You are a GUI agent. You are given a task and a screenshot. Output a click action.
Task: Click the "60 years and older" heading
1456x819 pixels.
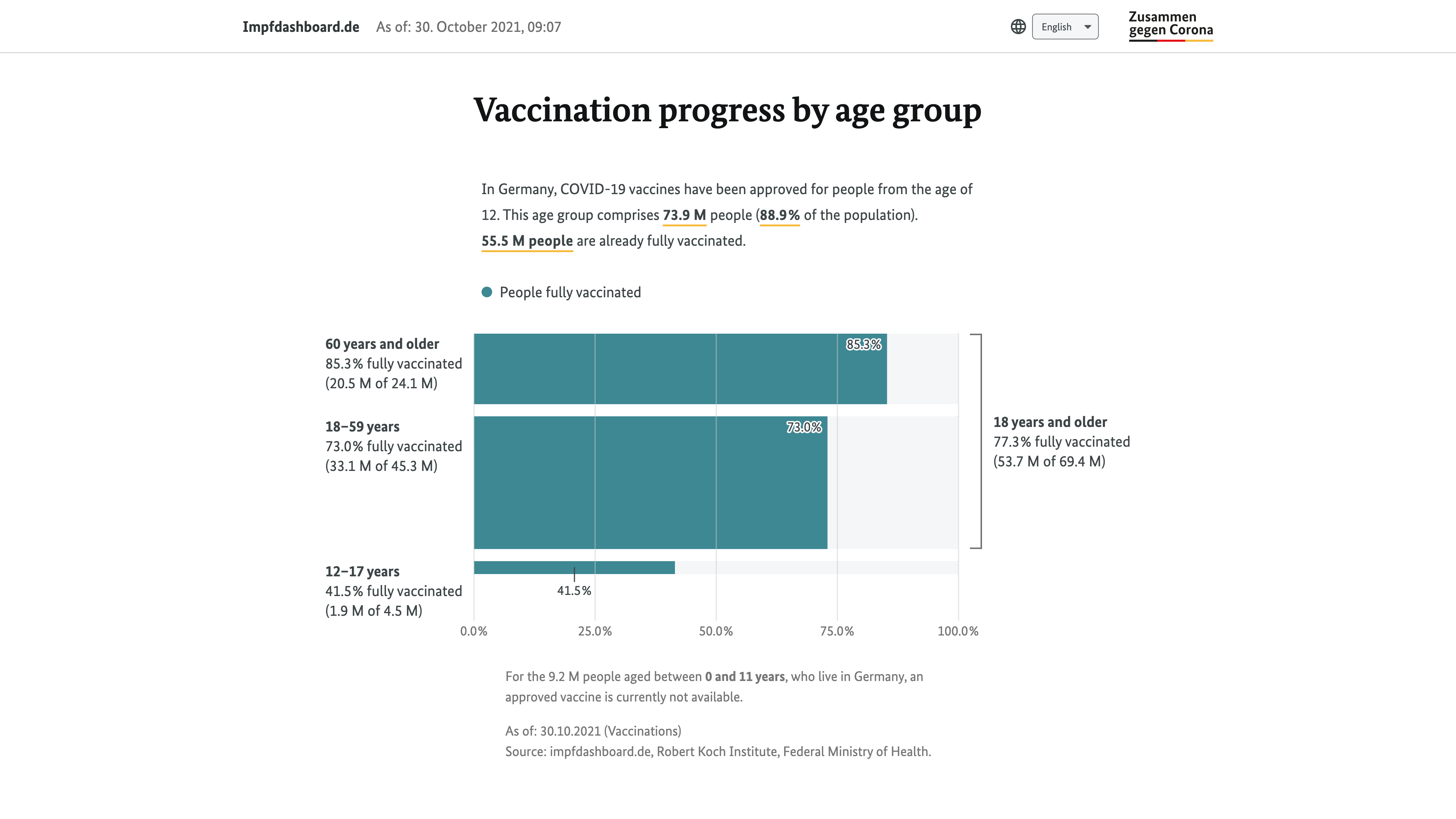click(382, 344)
